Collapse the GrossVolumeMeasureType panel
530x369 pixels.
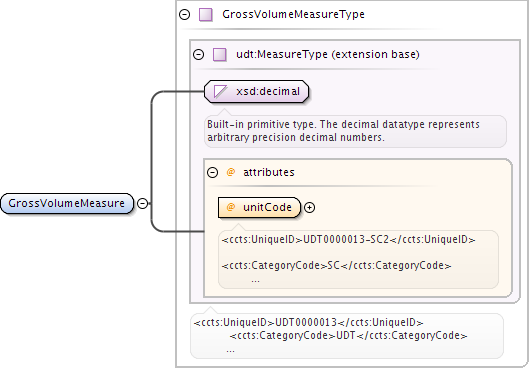coord(185,15)
